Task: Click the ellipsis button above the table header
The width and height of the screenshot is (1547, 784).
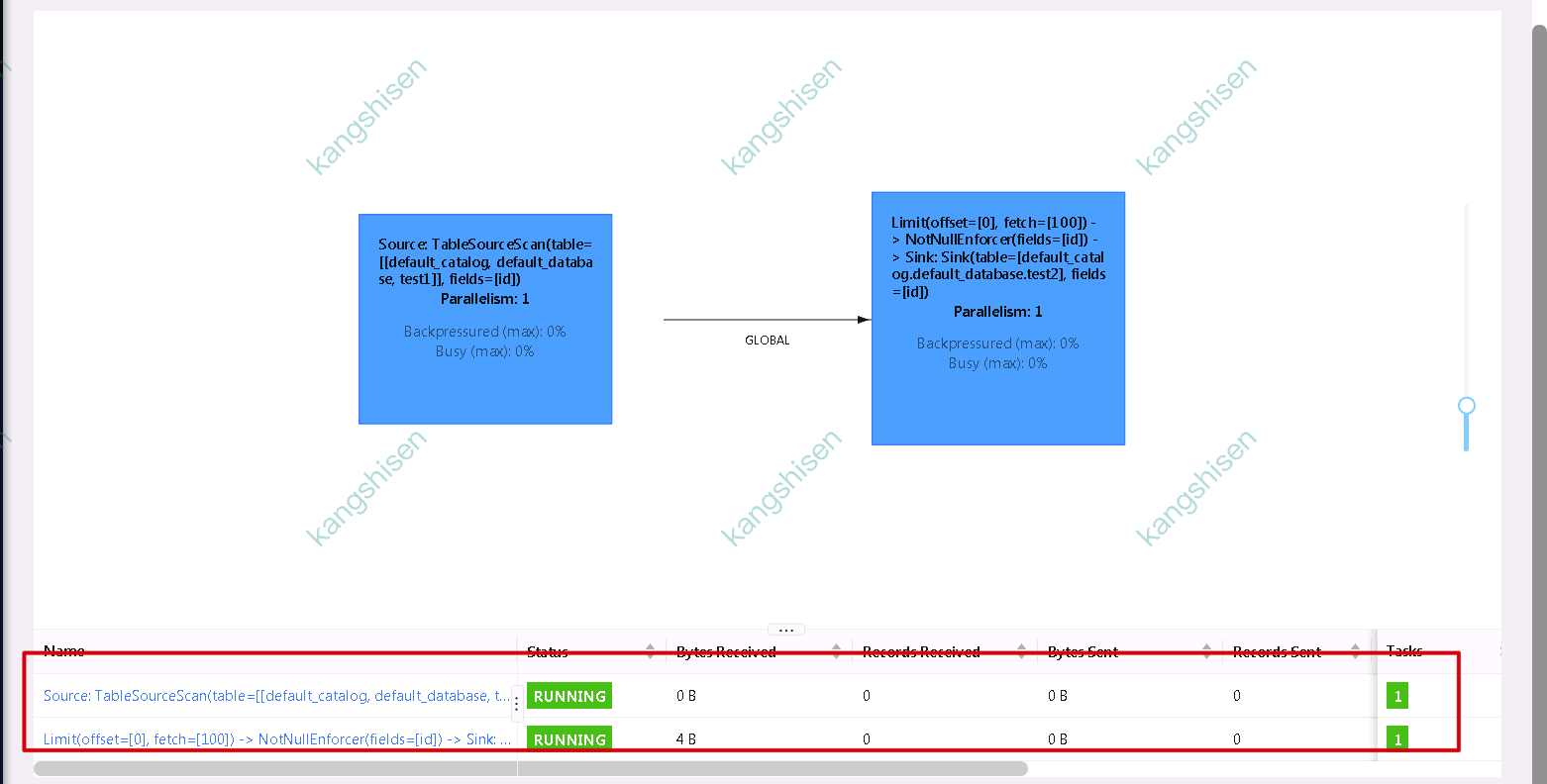Action: click(785, 629)
